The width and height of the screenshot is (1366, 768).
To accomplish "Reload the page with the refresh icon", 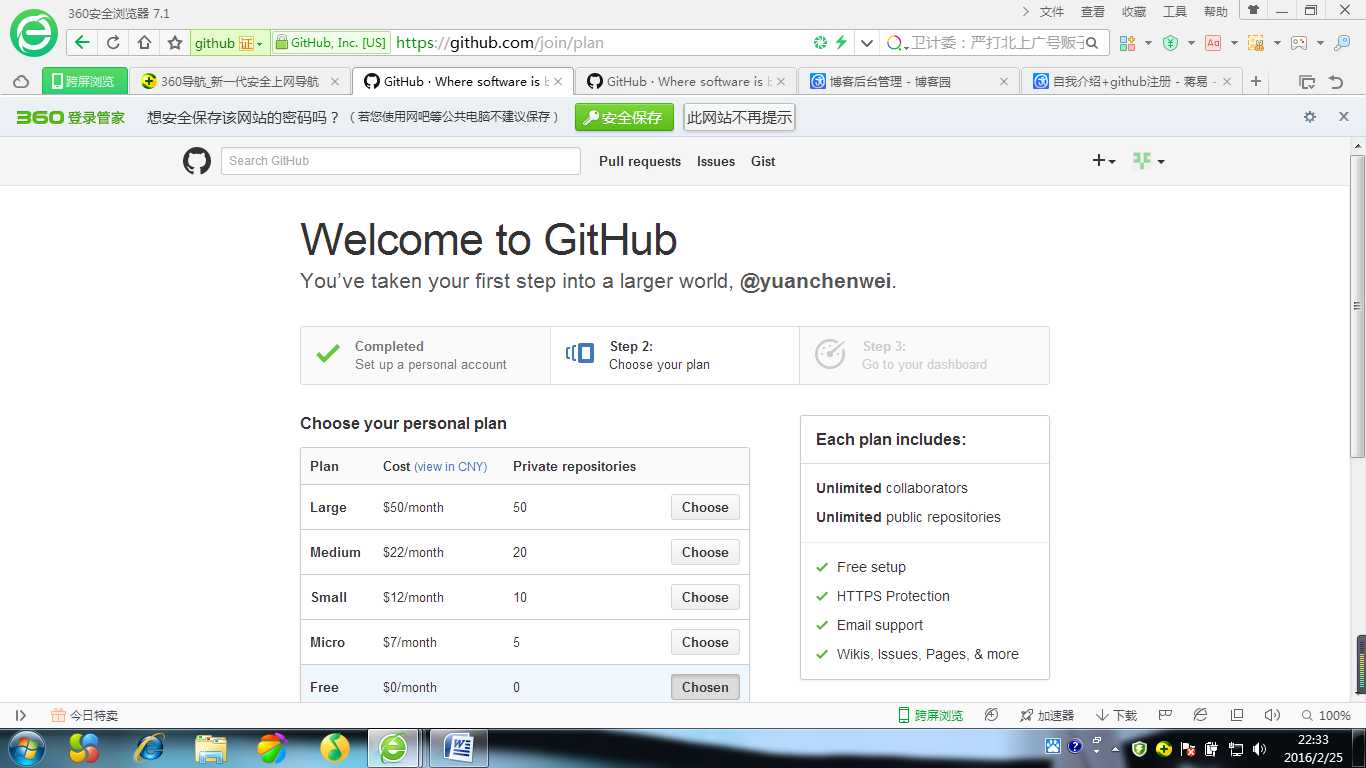I will tap(113, 43).
